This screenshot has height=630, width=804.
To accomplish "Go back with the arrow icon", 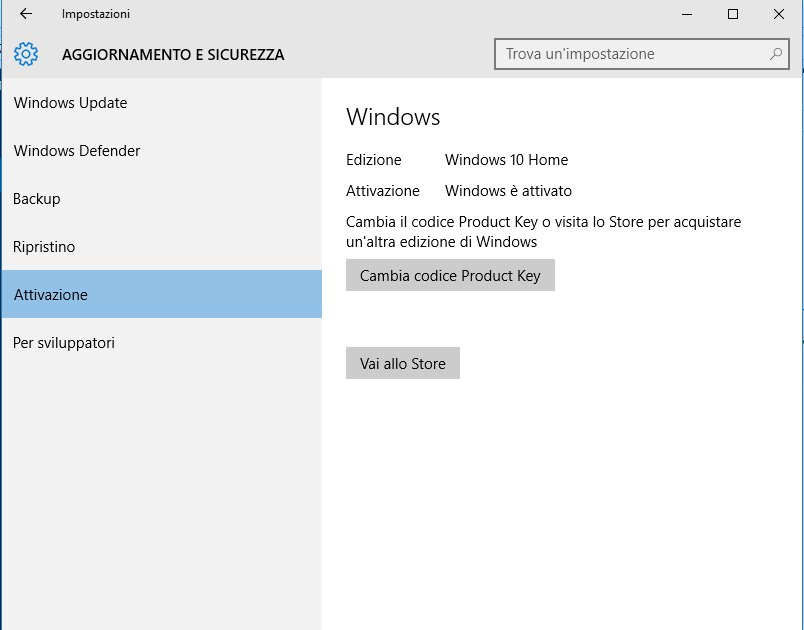I will pos(26,14).
